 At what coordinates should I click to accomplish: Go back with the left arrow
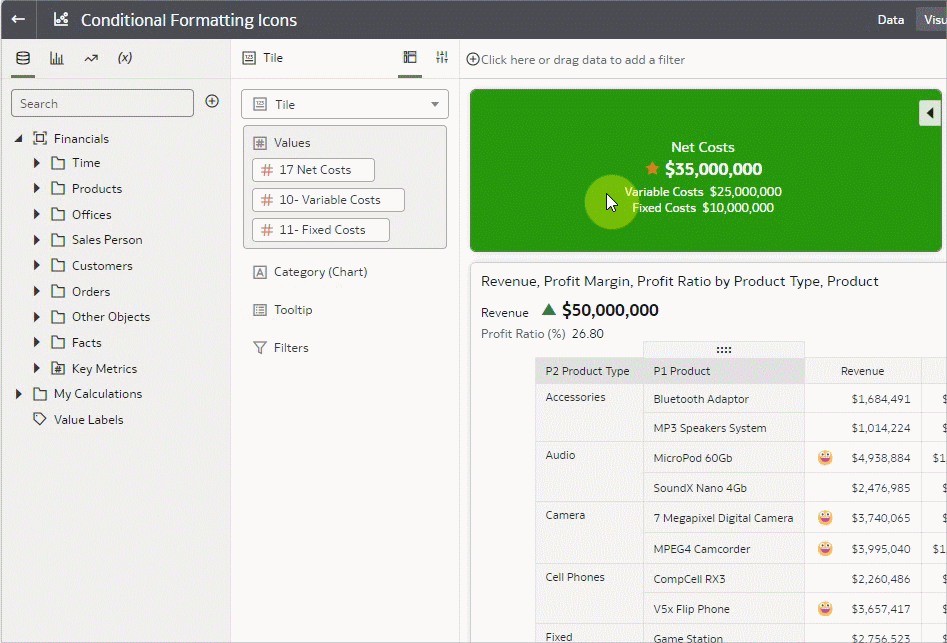click(18, 19)
